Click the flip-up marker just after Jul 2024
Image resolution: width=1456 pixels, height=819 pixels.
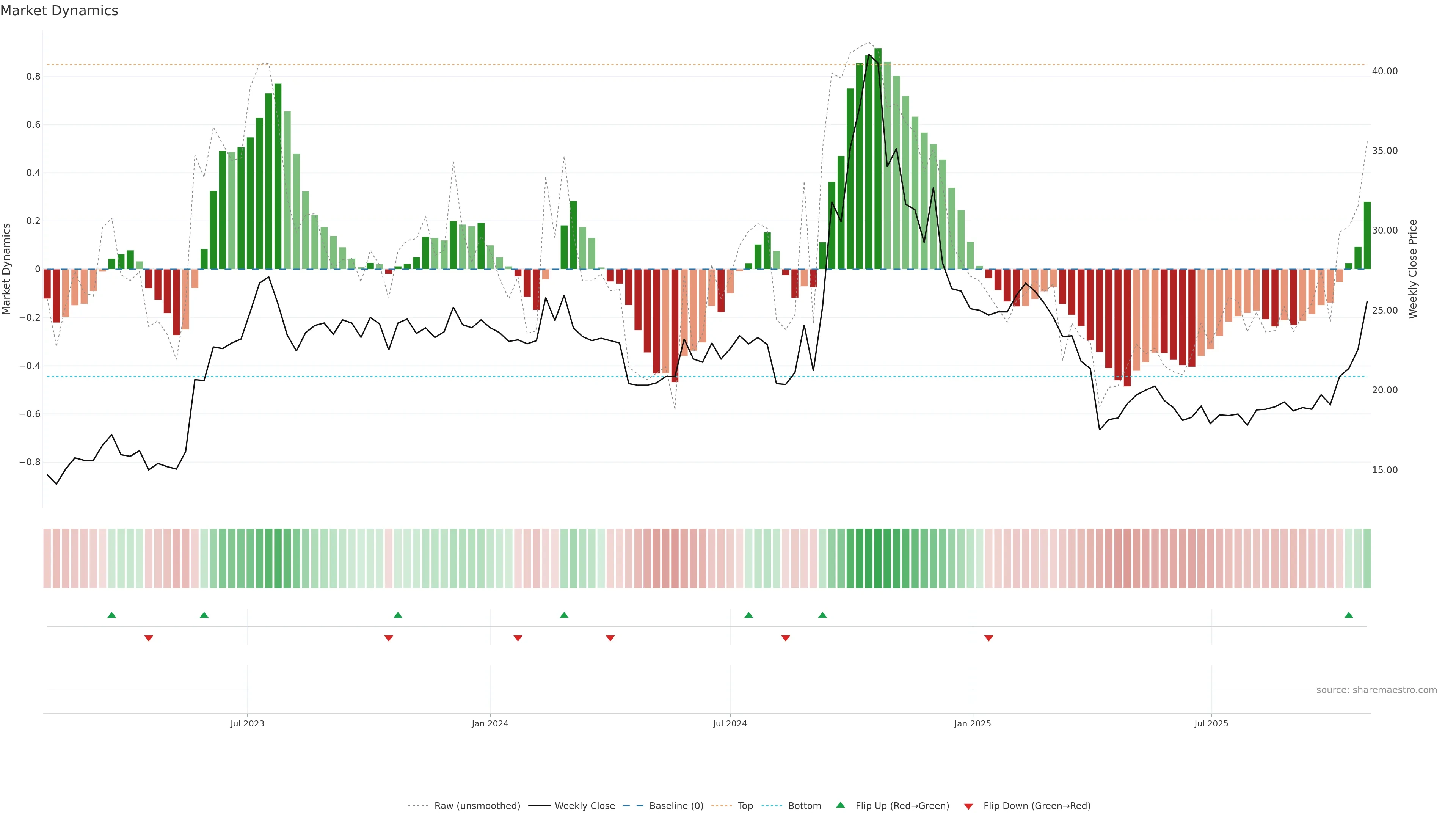[749, 615]
